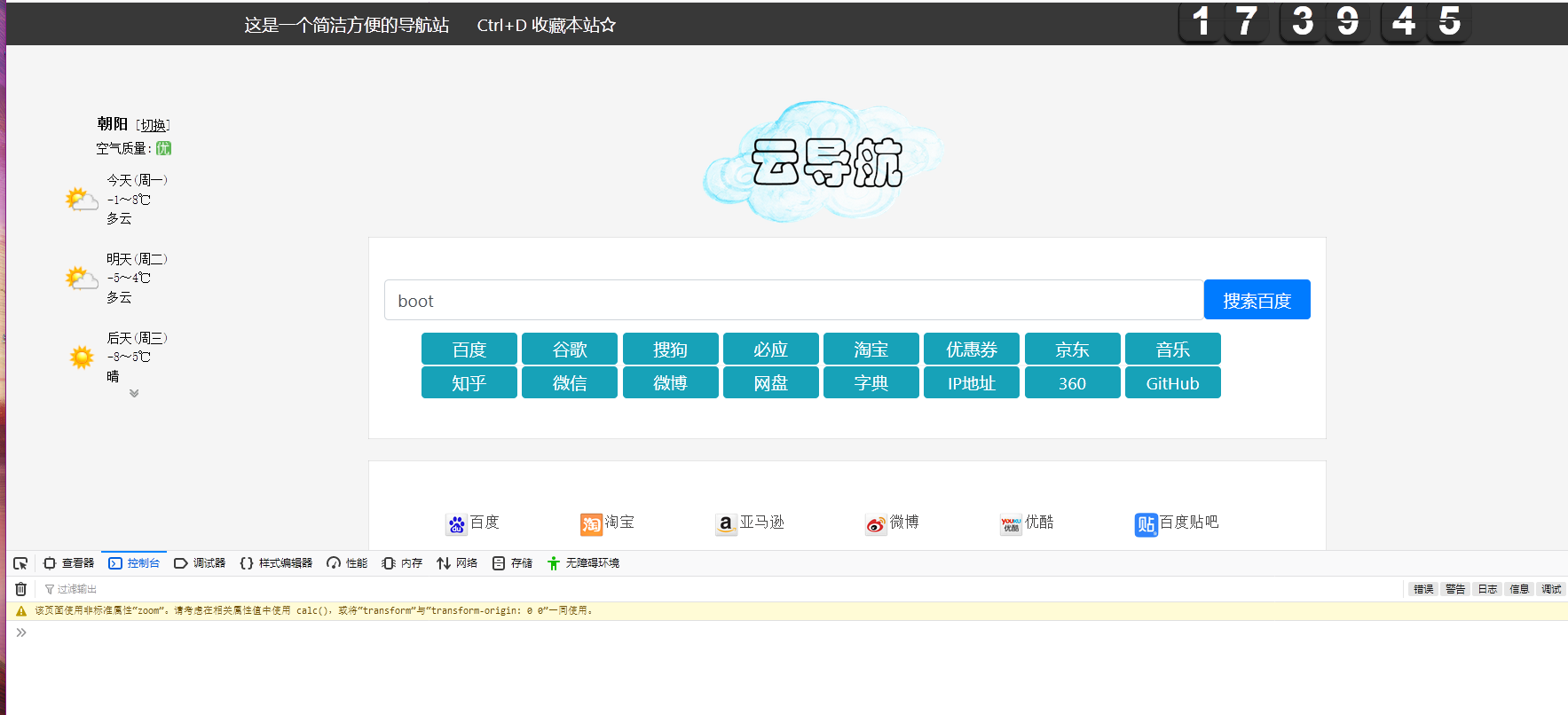The width and height of the screenshot is (1568, 715).
Task: Select the GitHub search button
Action: 1172,382
